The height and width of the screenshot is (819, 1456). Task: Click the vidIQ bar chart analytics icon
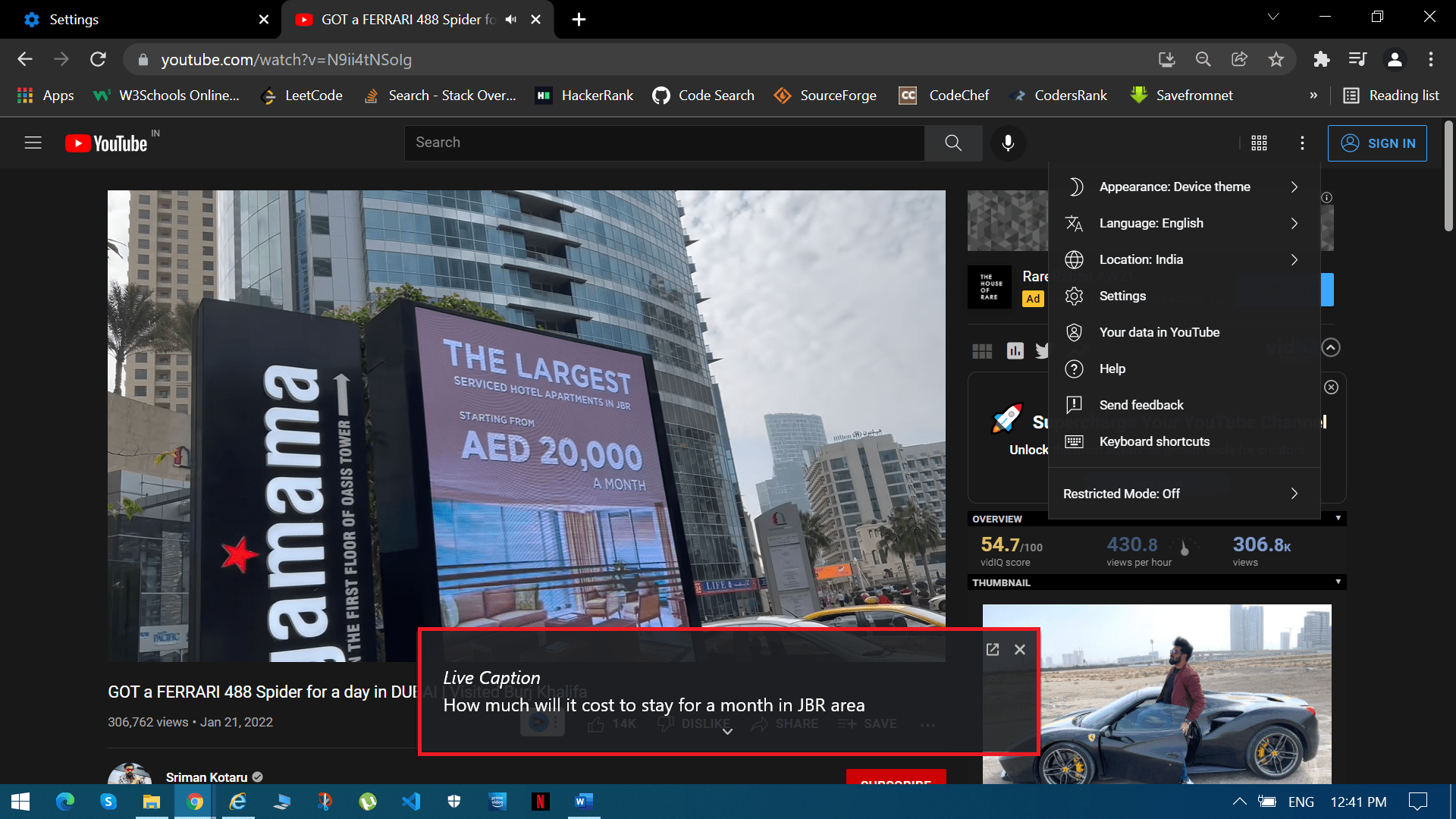click(x=1015, y=350)
